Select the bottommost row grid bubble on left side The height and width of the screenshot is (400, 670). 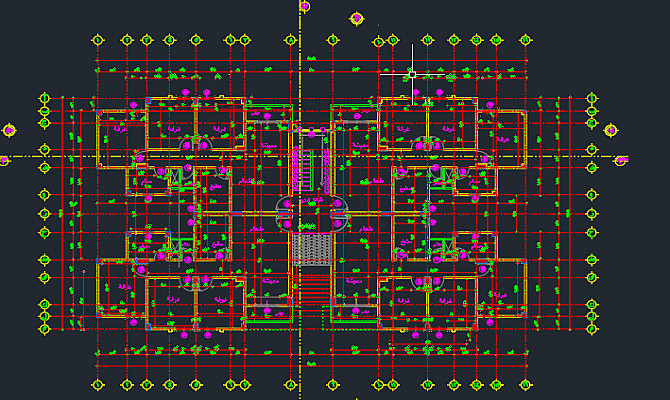[44, 329]
